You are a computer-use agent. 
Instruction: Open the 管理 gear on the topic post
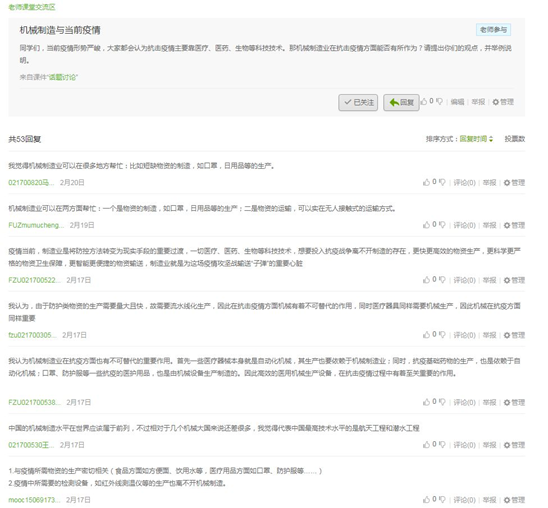tap(503, 102)
